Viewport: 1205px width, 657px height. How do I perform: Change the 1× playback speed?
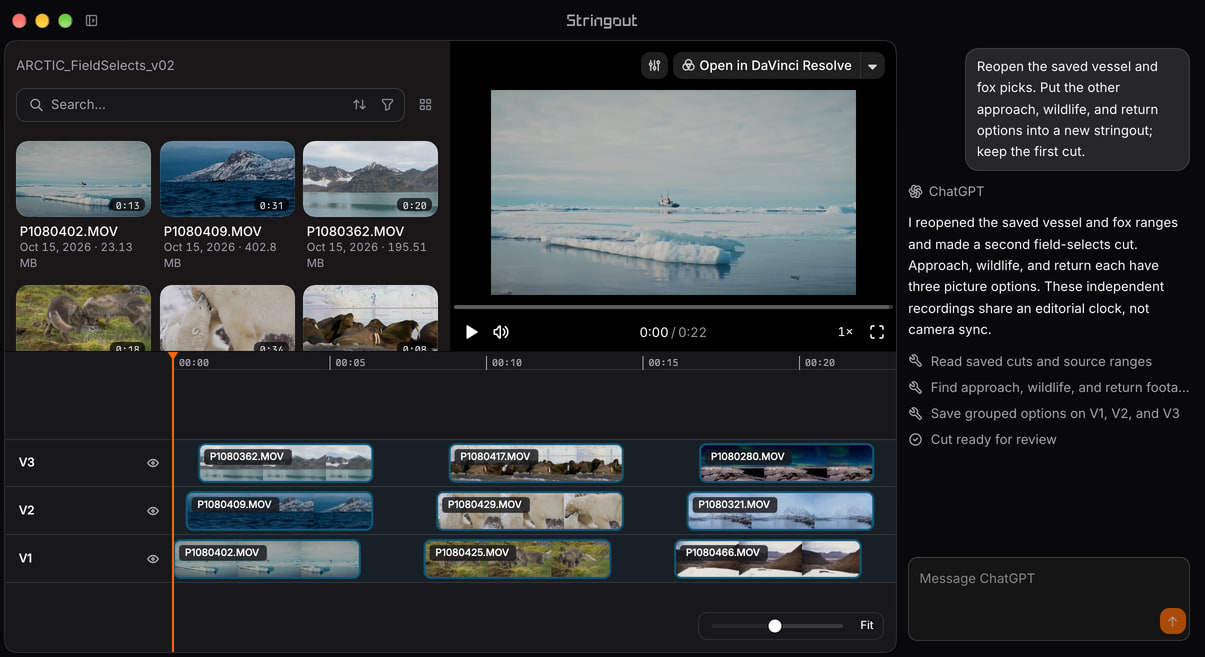845,332
